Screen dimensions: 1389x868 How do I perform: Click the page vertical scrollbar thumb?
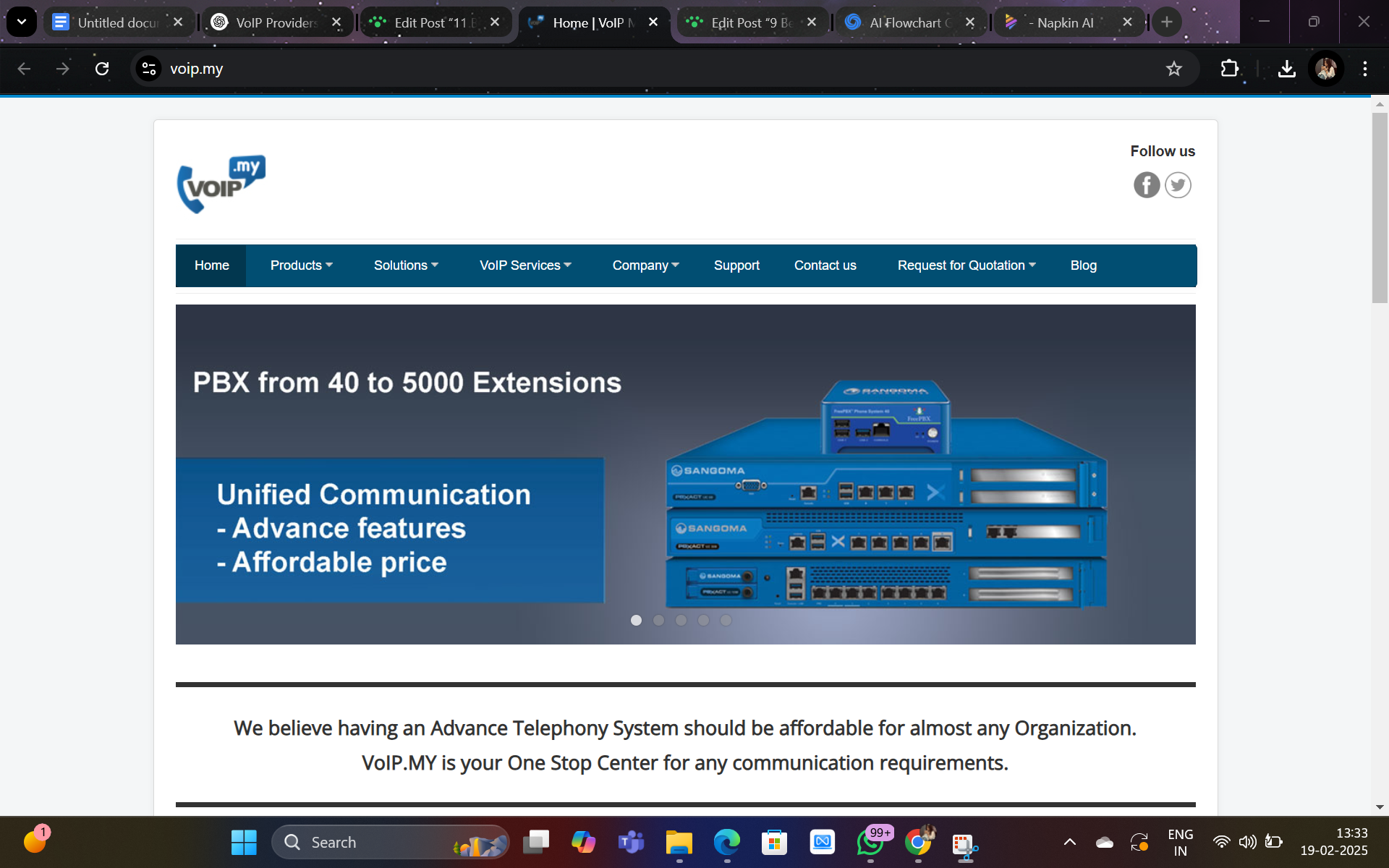coord(1380,208)
